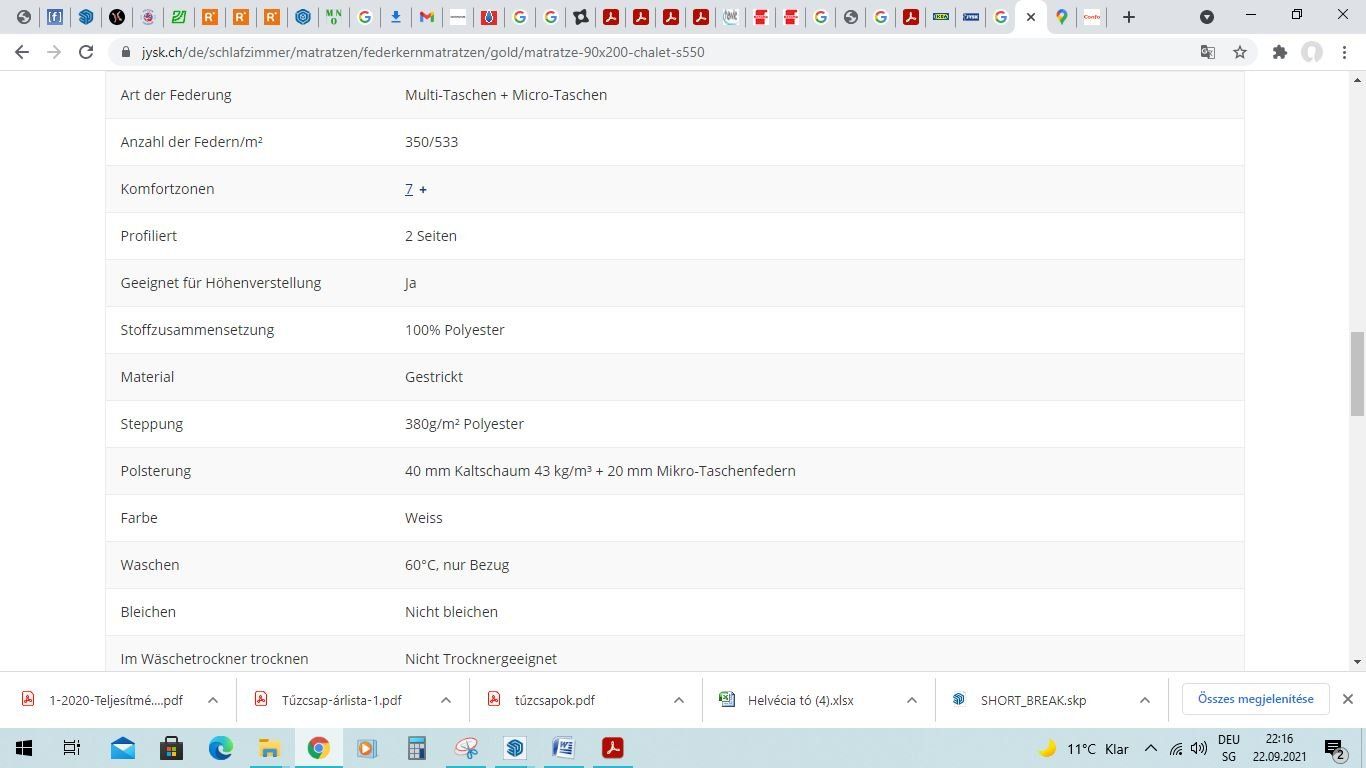Open the Windows Start menu
Image resolution: width=1366 pixels, height=768 pixels.
pyautogui.click(x=24, y=748)
